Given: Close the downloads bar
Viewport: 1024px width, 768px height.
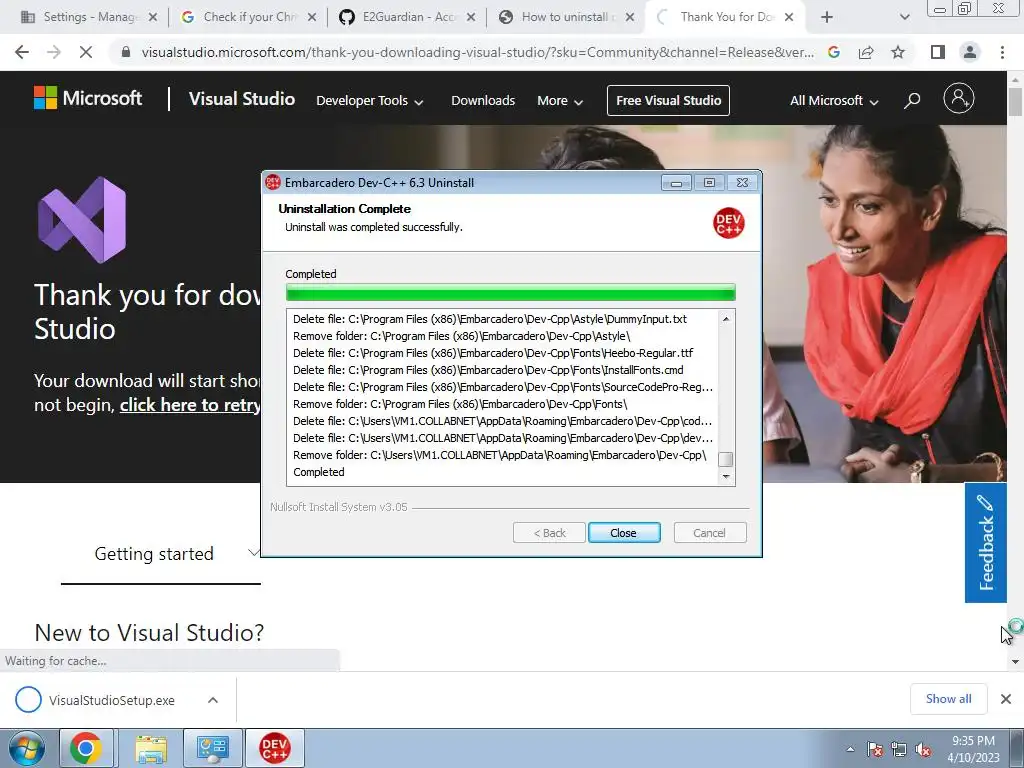Looking at the screenshot, I should pyautogui.click(x=1006, y=699).
